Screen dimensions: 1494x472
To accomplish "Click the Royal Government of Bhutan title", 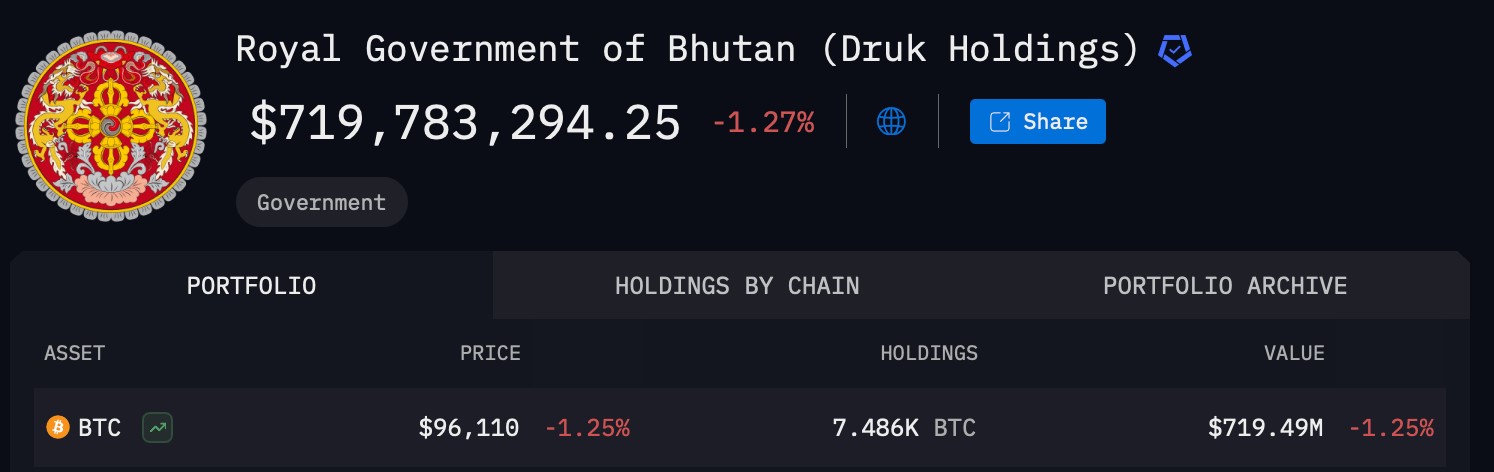I will click(688, 50).
